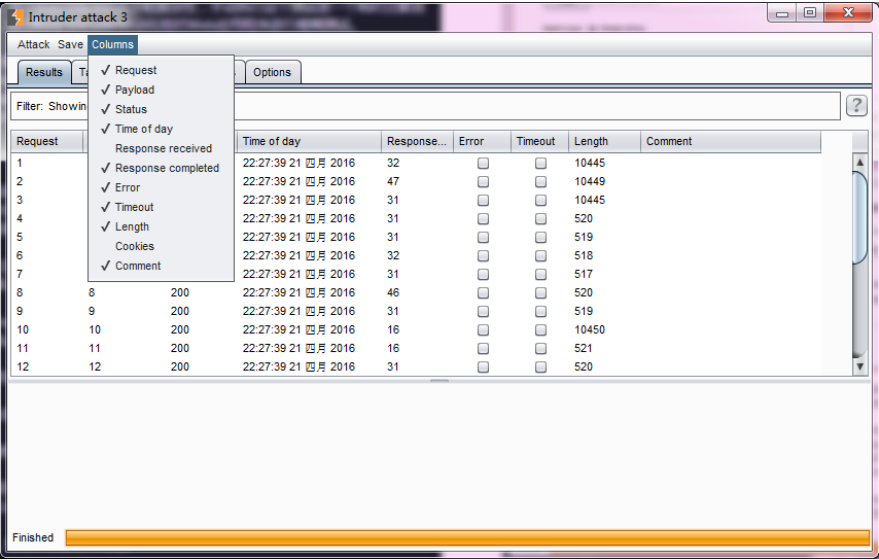Toggle the Length column option
The width and height of the screenshot is (879, 560).
(161, 227)
